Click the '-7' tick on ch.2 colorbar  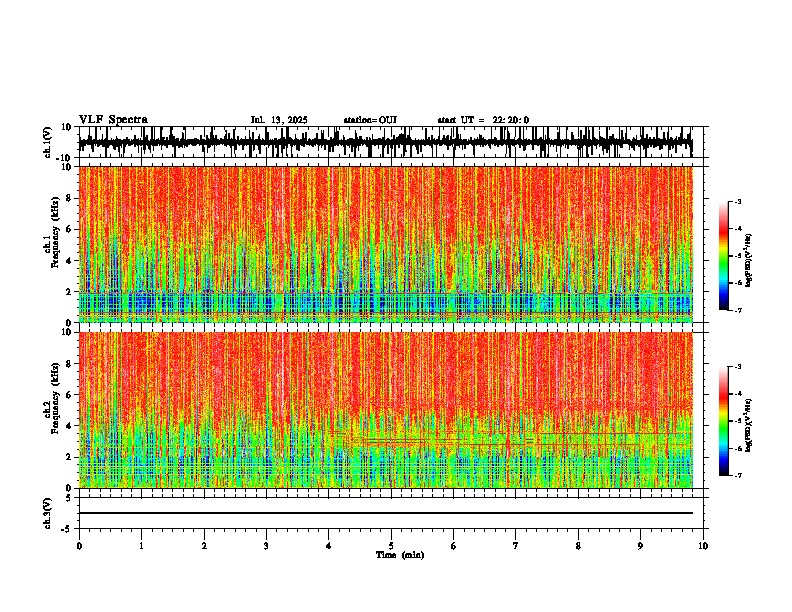tap(737, 476)
